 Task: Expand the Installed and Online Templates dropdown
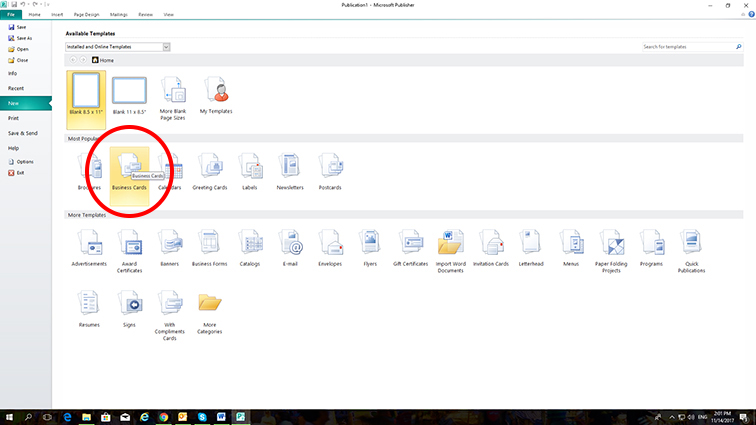point(166,47)
